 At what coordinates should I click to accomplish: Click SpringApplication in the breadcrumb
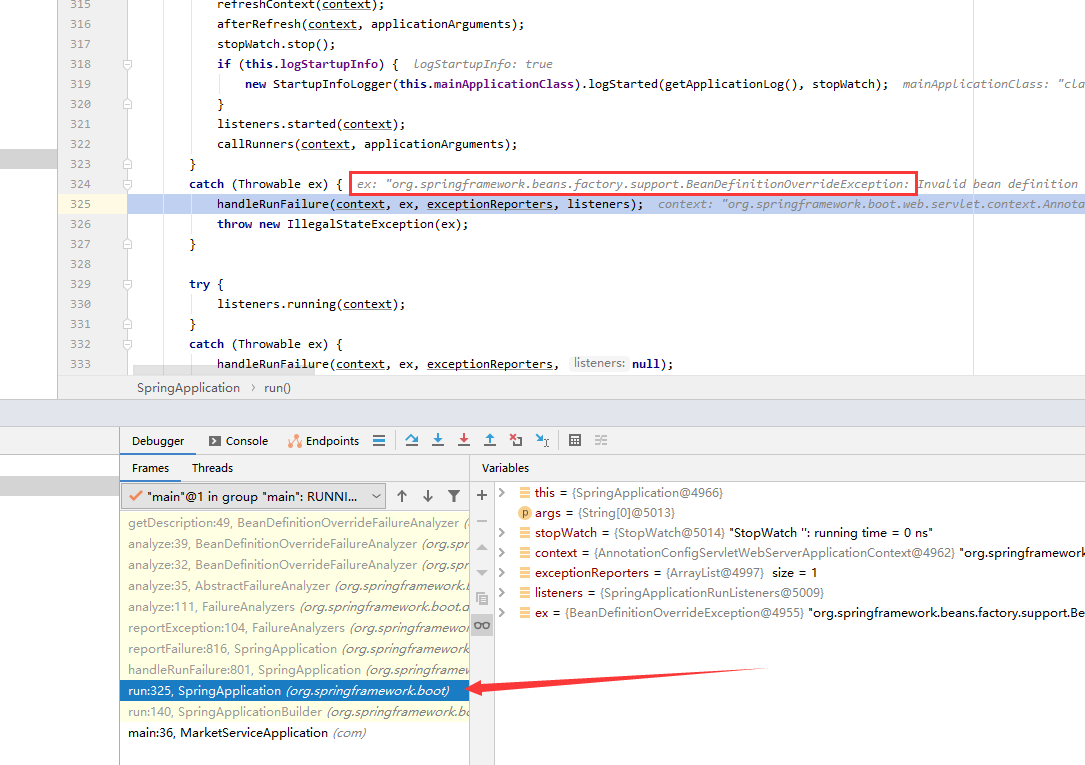coord(188,388)
